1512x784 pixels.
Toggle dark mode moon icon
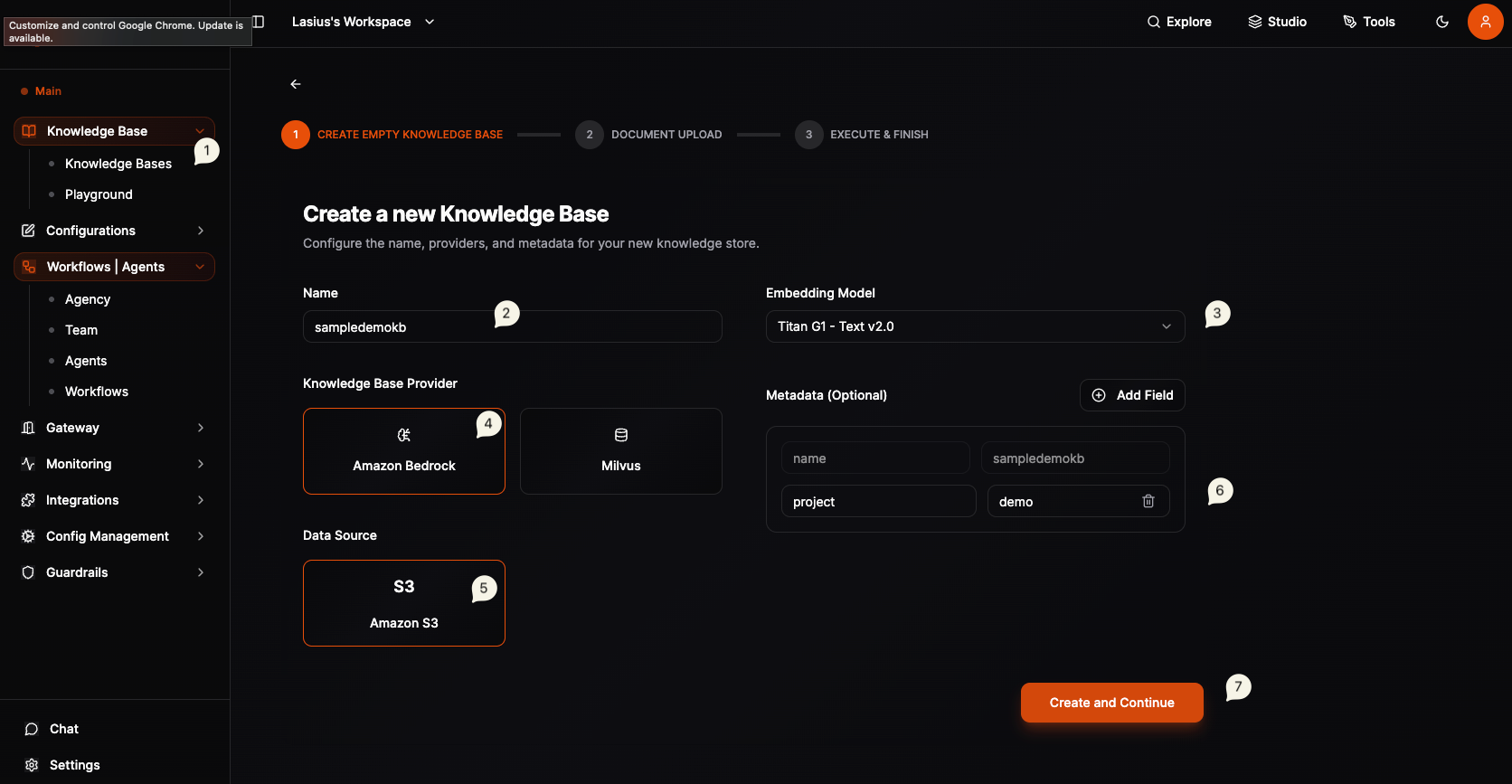[1442, 22]
